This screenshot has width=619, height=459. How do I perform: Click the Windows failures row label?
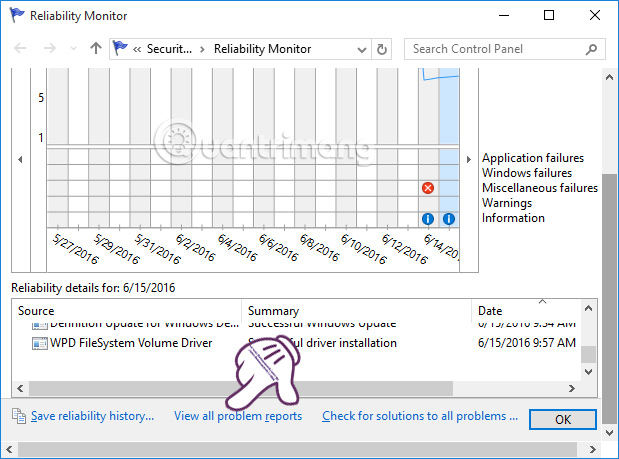[x=527, y=173]
